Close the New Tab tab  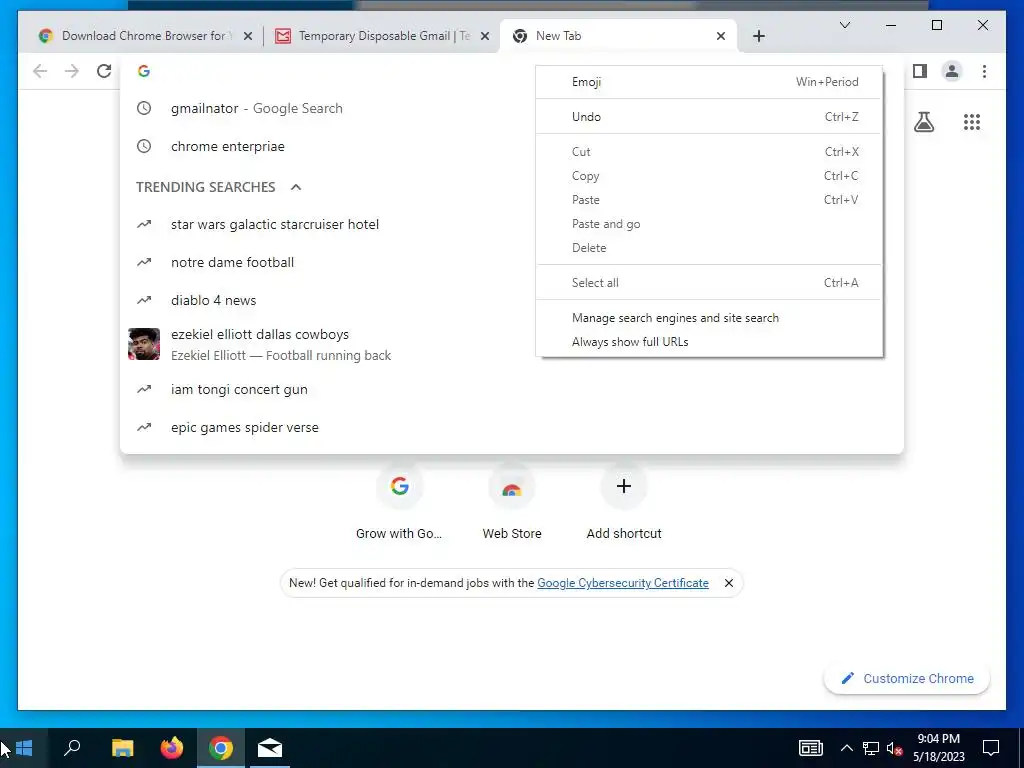click(720, 36)
